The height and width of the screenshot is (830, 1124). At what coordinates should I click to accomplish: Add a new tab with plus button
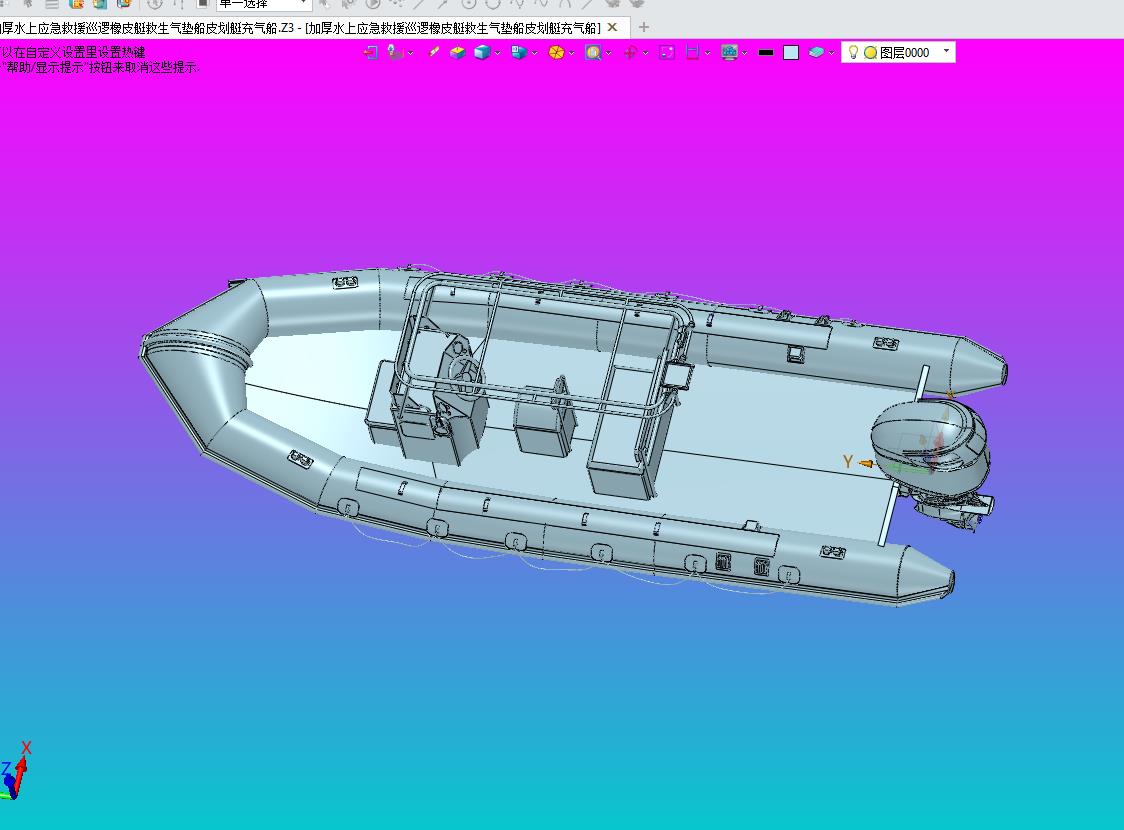click(x=644, y=27)
